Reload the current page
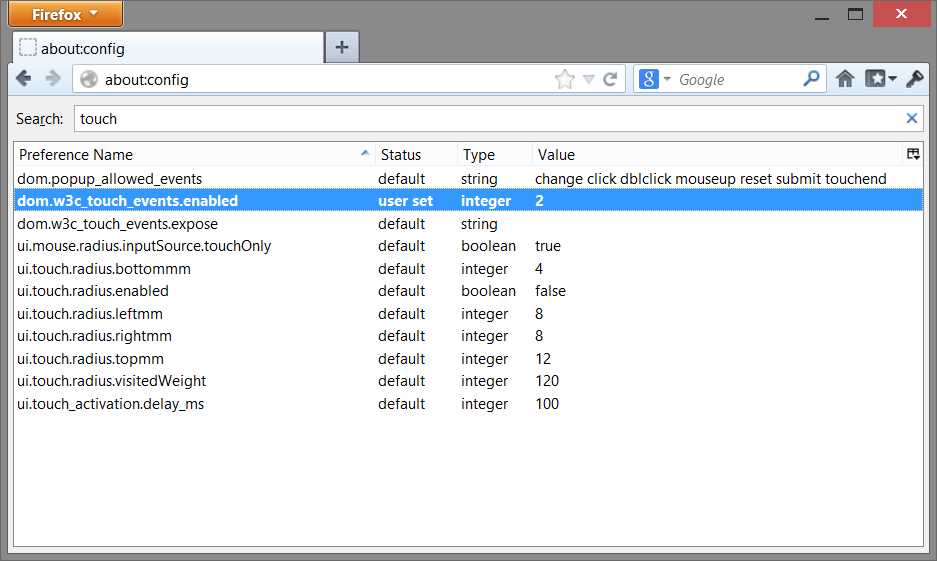The image size is (937, 561). pos(610,79)
